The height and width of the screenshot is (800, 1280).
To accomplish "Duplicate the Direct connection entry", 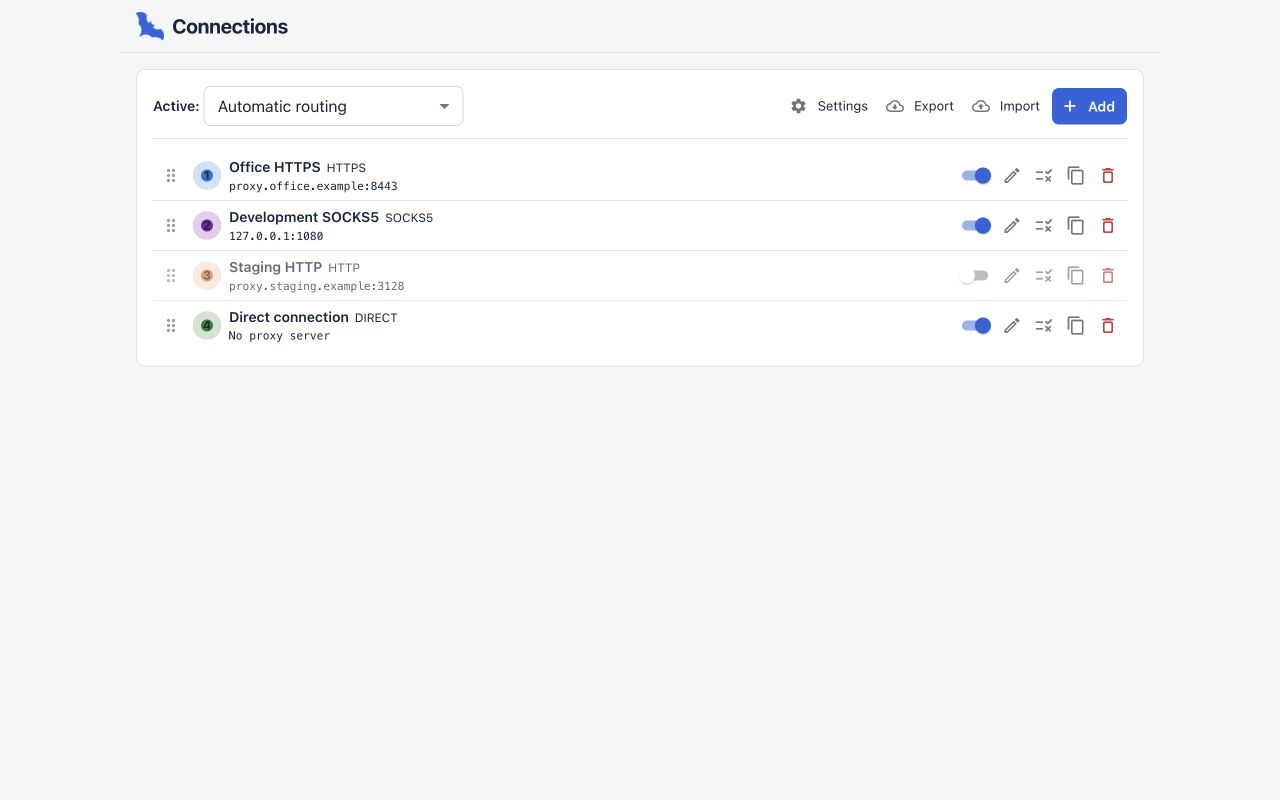I will [x=1076, y=326].
